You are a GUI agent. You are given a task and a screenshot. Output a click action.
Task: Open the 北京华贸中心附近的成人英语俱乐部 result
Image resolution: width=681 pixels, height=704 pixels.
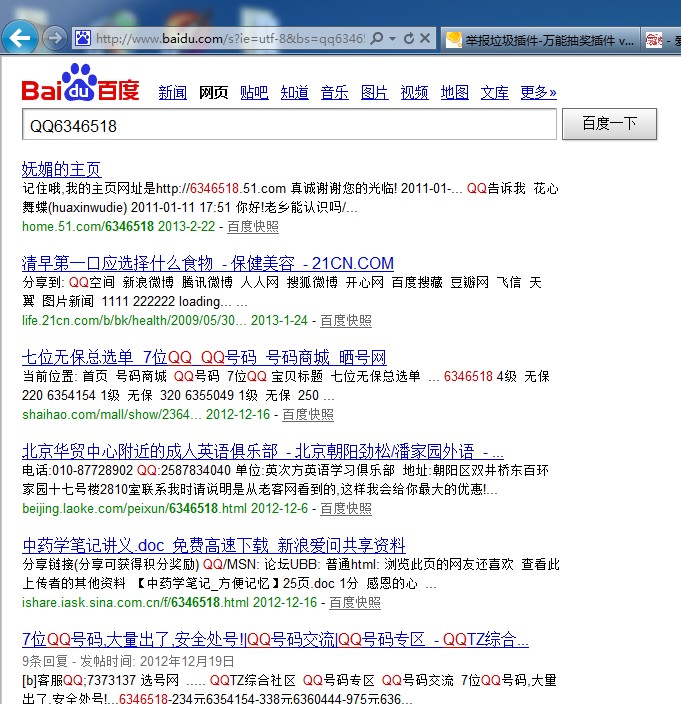coord(263,451)
